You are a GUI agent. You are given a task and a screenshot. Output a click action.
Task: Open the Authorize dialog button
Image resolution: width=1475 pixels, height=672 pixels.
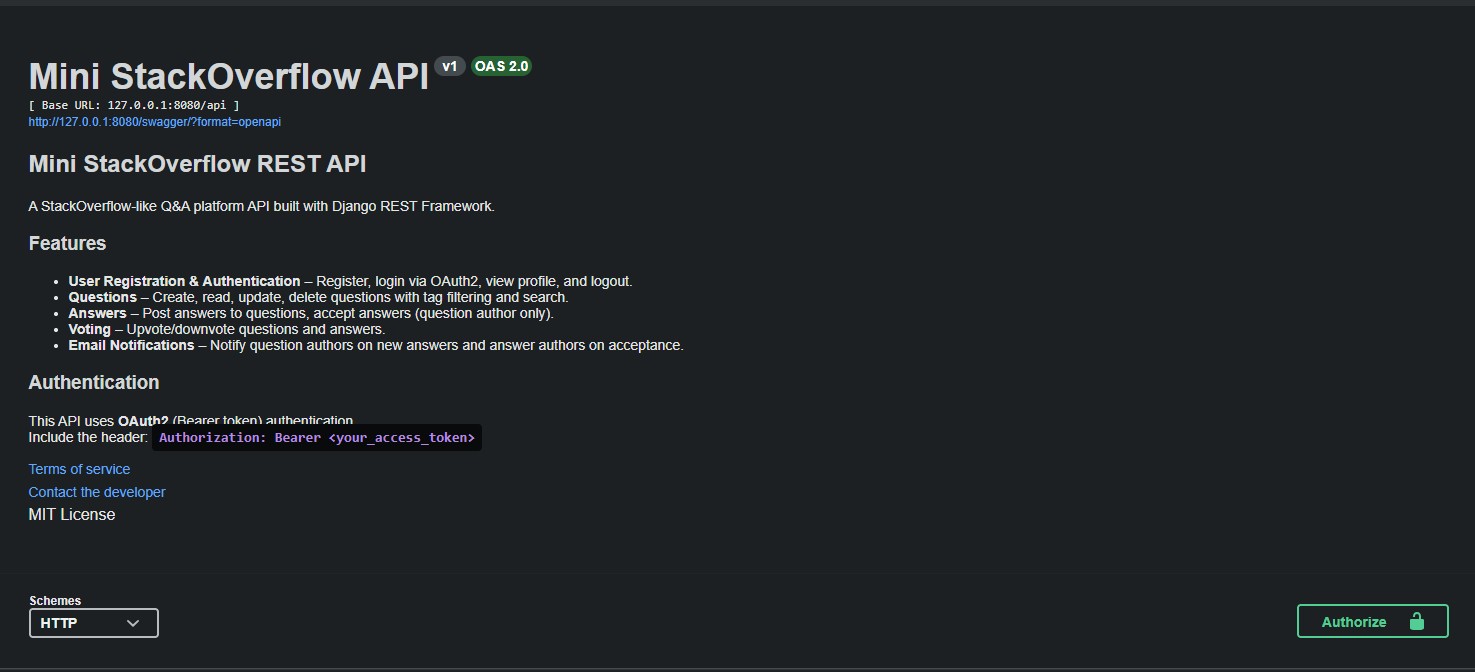[x=1372, y=621]
